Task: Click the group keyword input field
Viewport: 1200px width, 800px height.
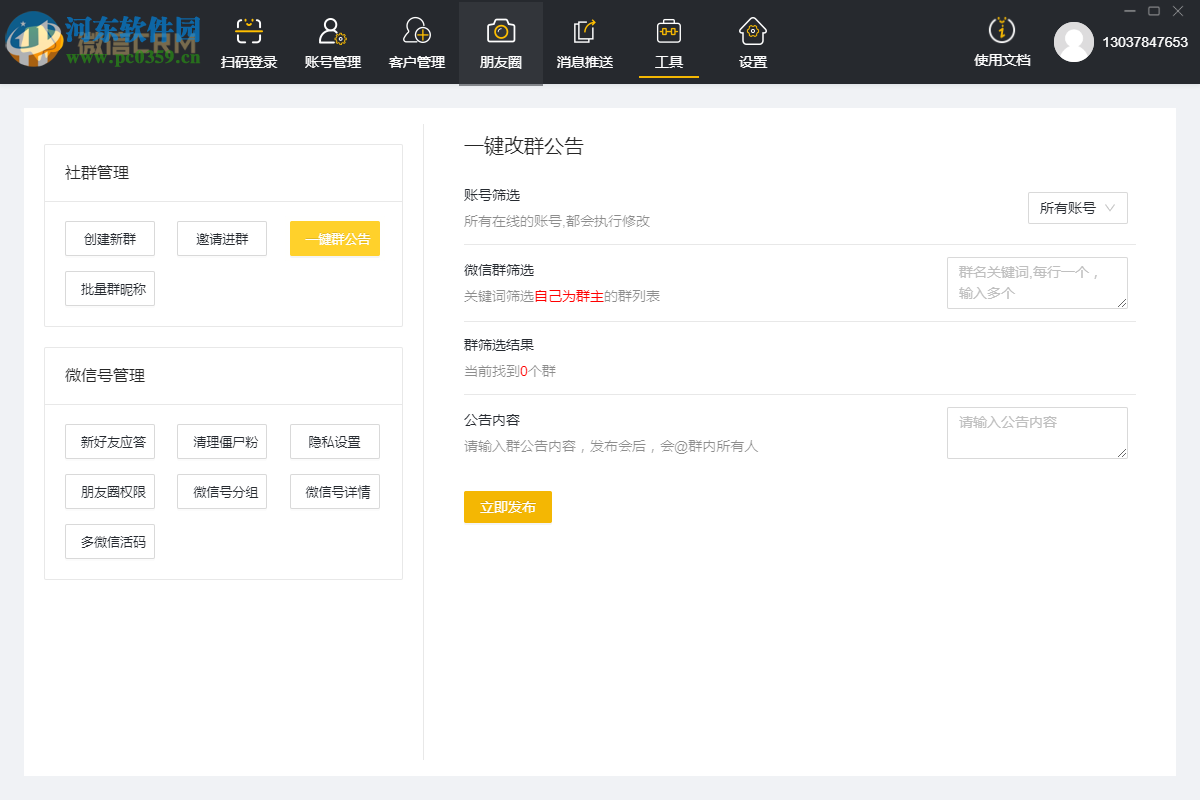Action: 1037,283
